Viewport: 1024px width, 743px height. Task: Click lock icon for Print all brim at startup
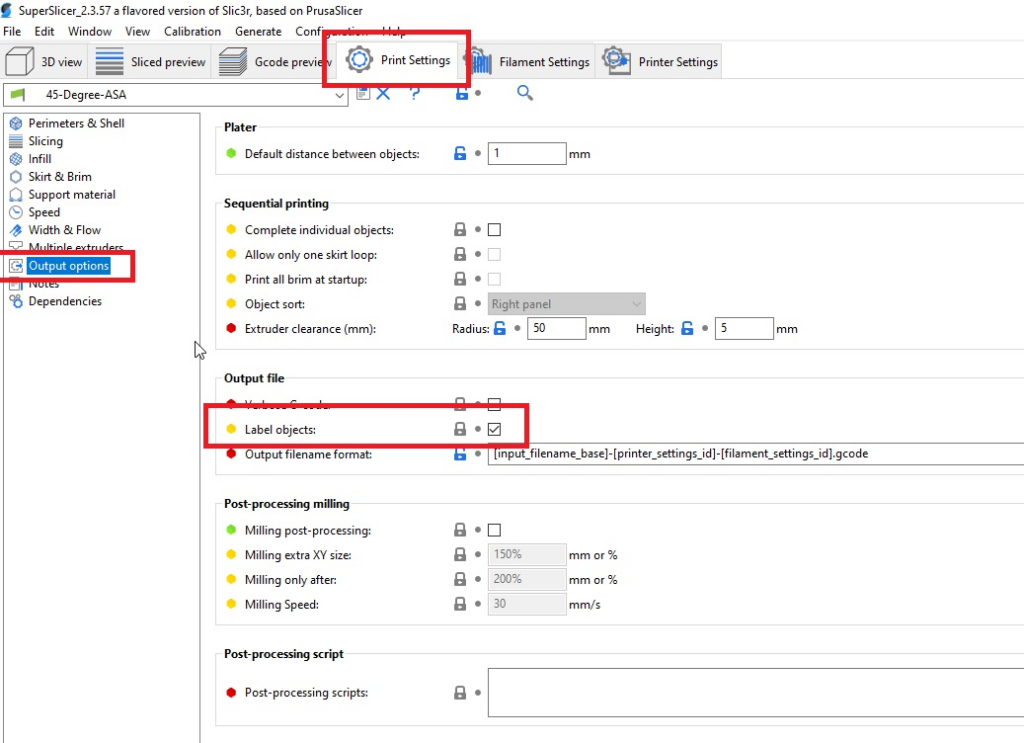pyautogui.click(x=460, y=279)
